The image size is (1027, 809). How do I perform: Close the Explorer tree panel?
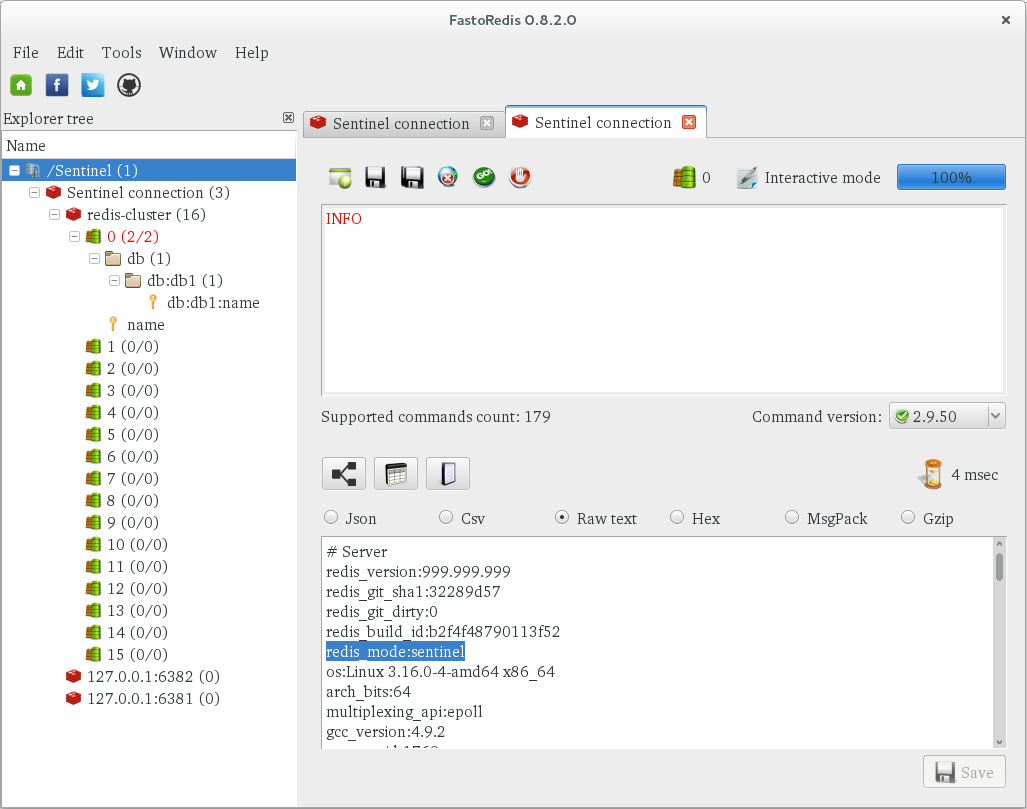[288, 117]
